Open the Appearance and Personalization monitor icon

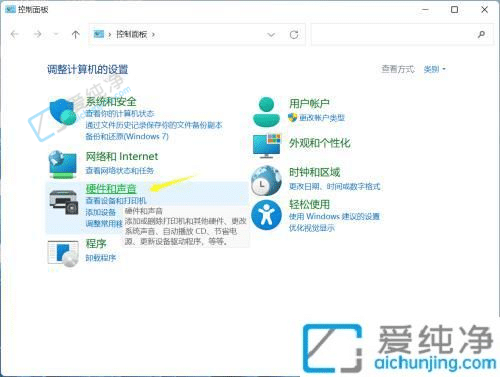click(x=267, y=146)
